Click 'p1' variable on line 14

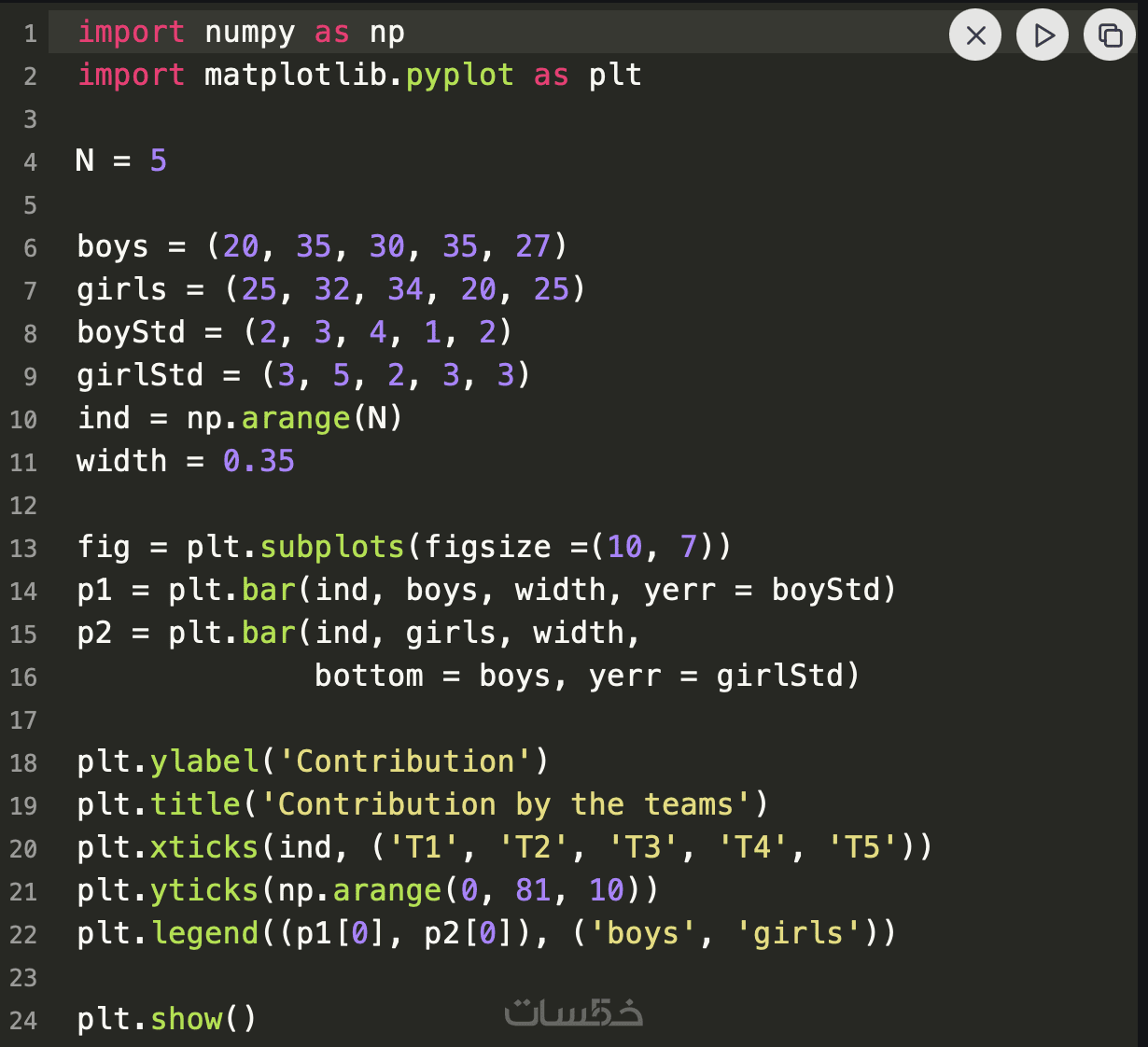click(94, 590)
